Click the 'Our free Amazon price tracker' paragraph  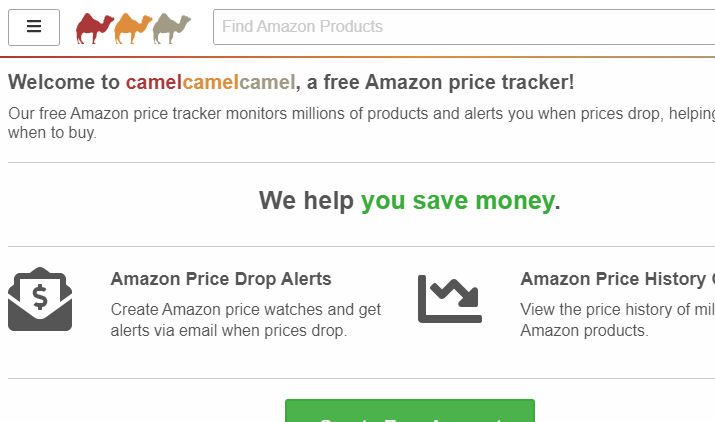(x=361, y=123)
